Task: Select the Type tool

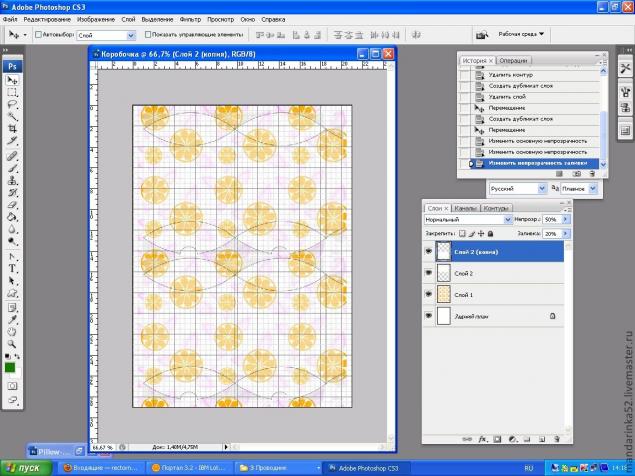Action: [x=12, y=268]
